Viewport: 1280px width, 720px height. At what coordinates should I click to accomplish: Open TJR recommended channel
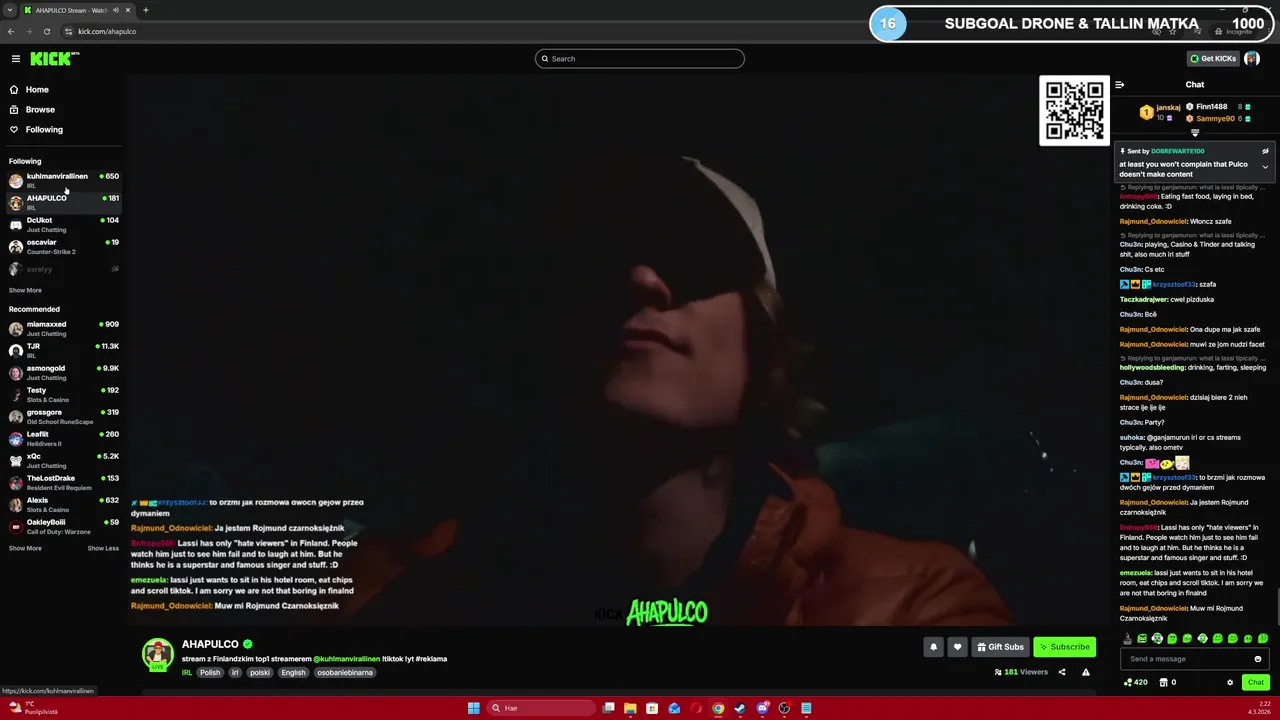63,350
